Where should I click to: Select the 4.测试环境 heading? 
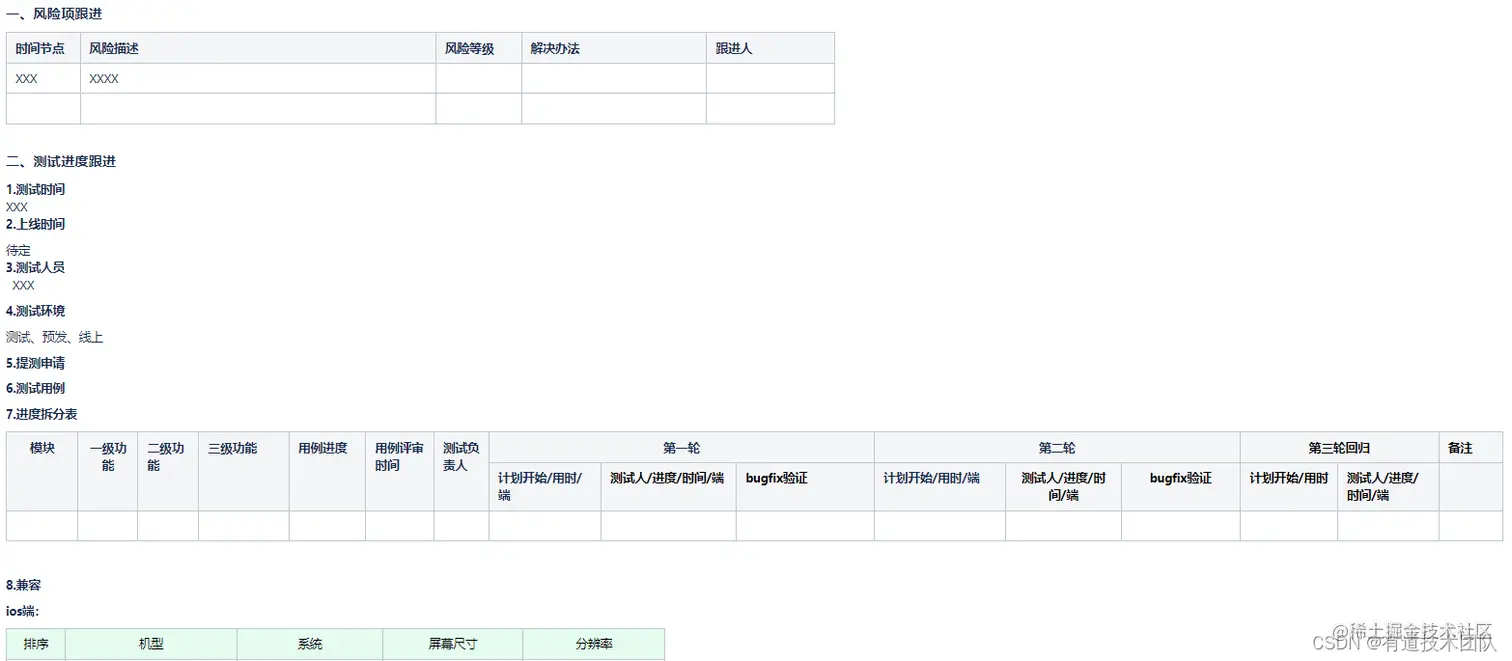coord(35,311)
